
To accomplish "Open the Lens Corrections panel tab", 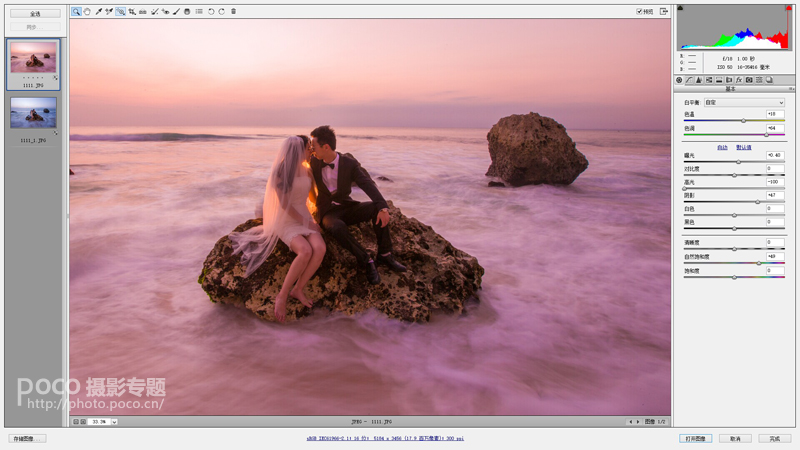I will point(729,80).
